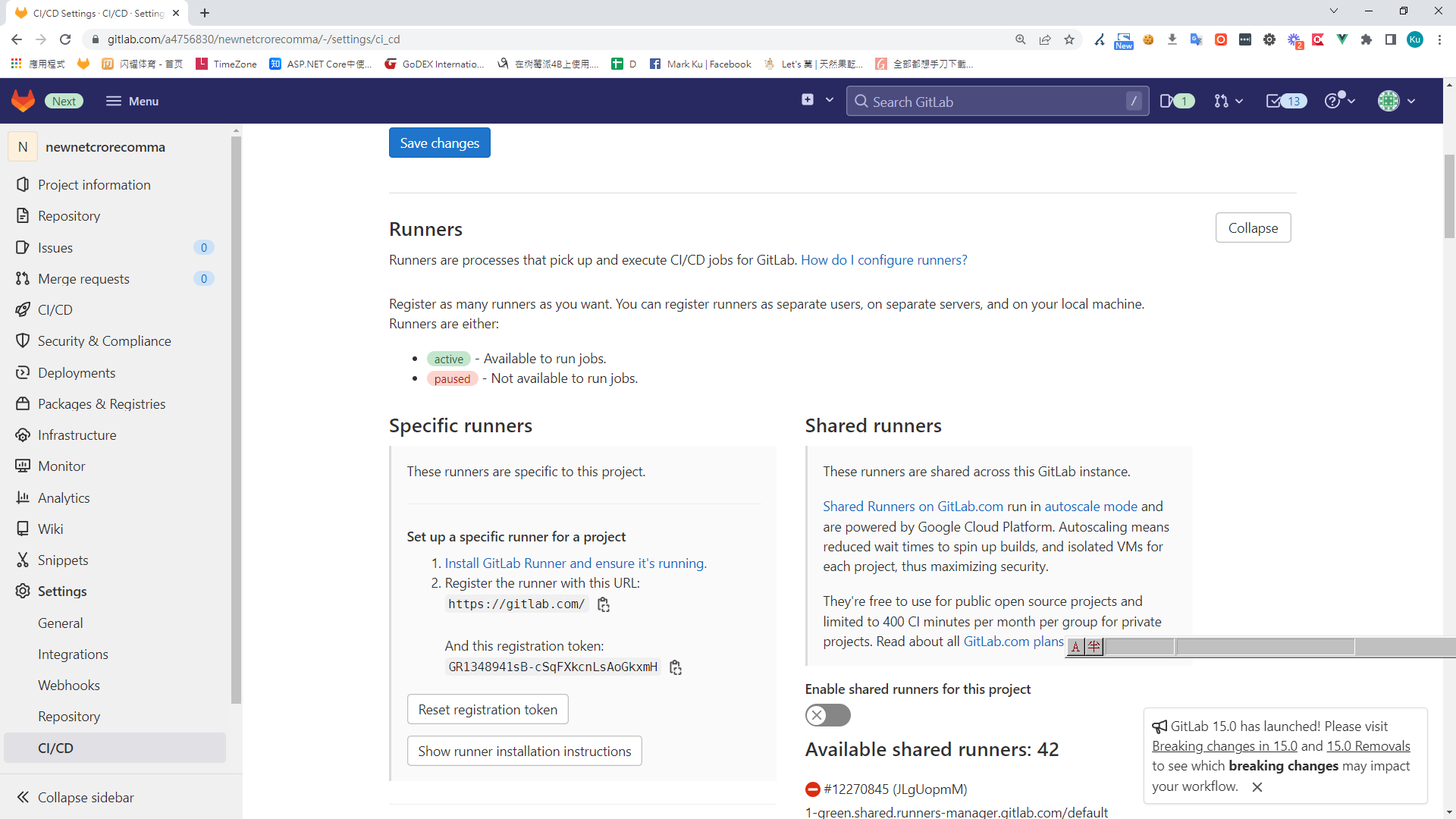Open the main Menu
Viewport: 1456px width, 819px height.
pyautogui.click(x=132, y=101)
